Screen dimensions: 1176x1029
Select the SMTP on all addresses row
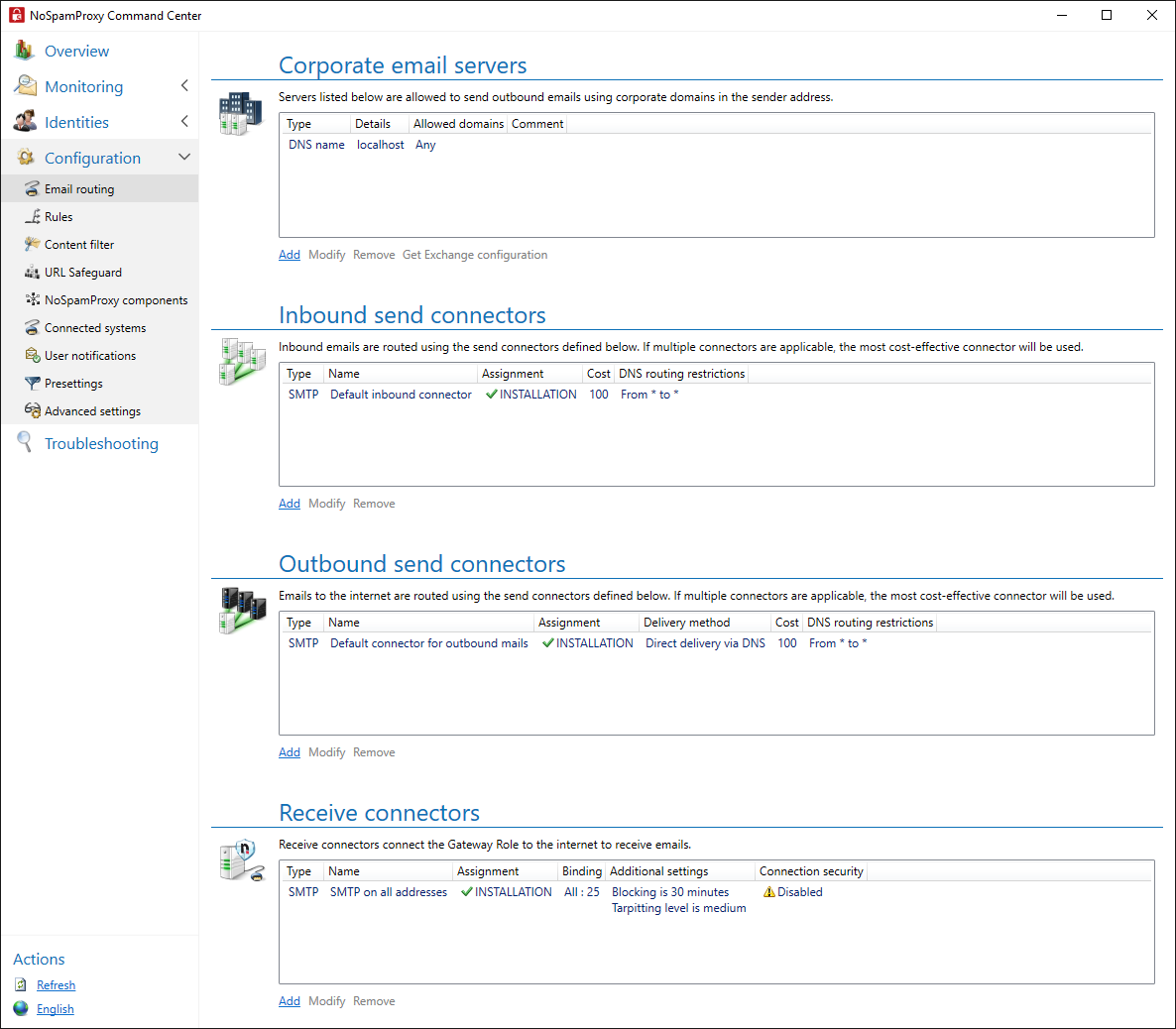coord(716,900)
